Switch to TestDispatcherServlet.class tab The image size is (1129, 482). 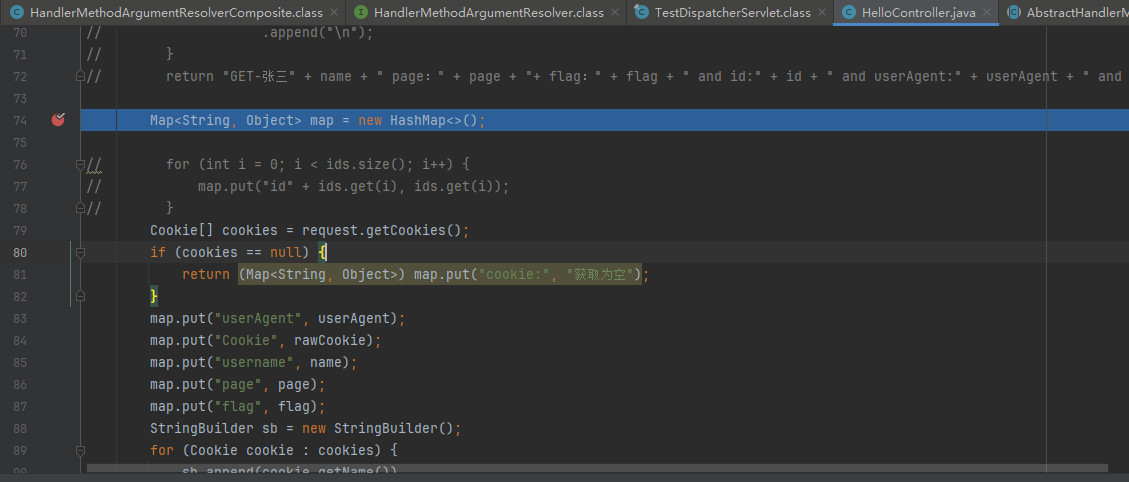[x=733, y=12]
